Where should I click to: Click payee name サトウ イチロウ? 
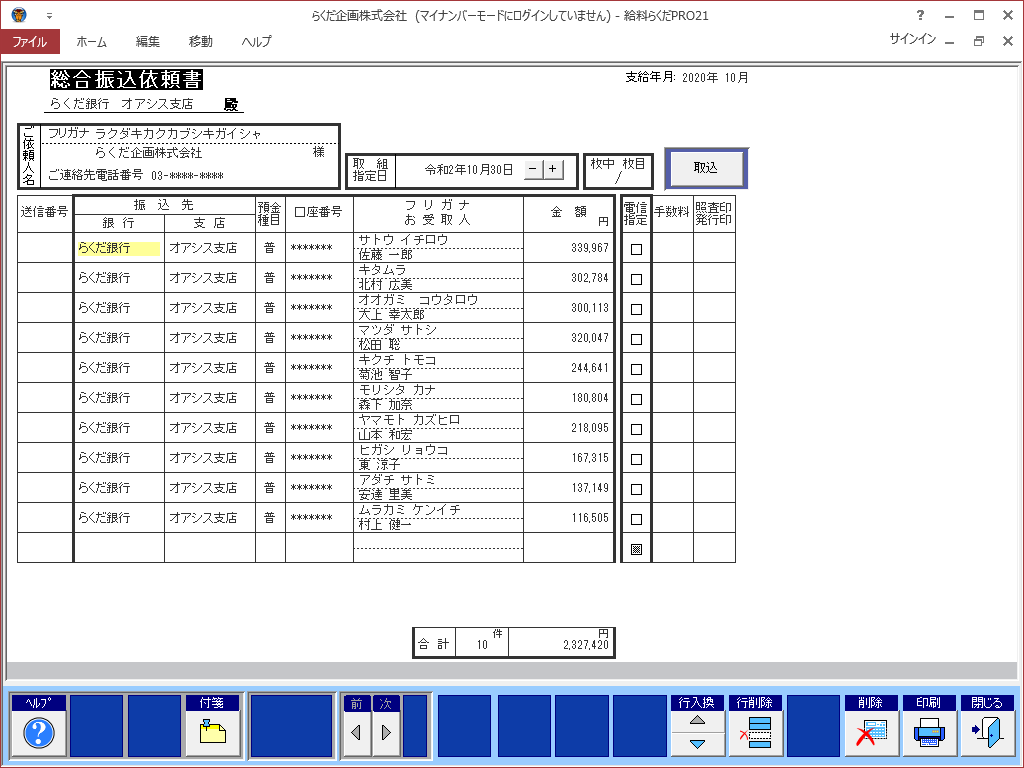point(403,240)
